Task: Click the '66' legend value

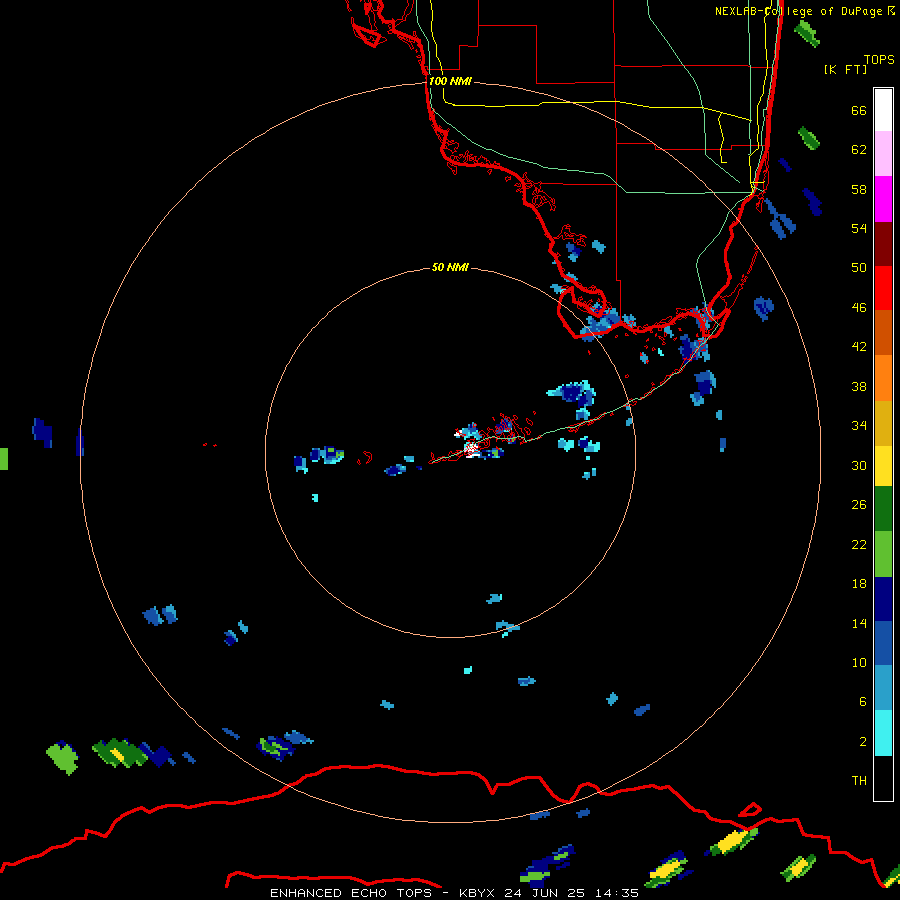Action: (859, 110)
